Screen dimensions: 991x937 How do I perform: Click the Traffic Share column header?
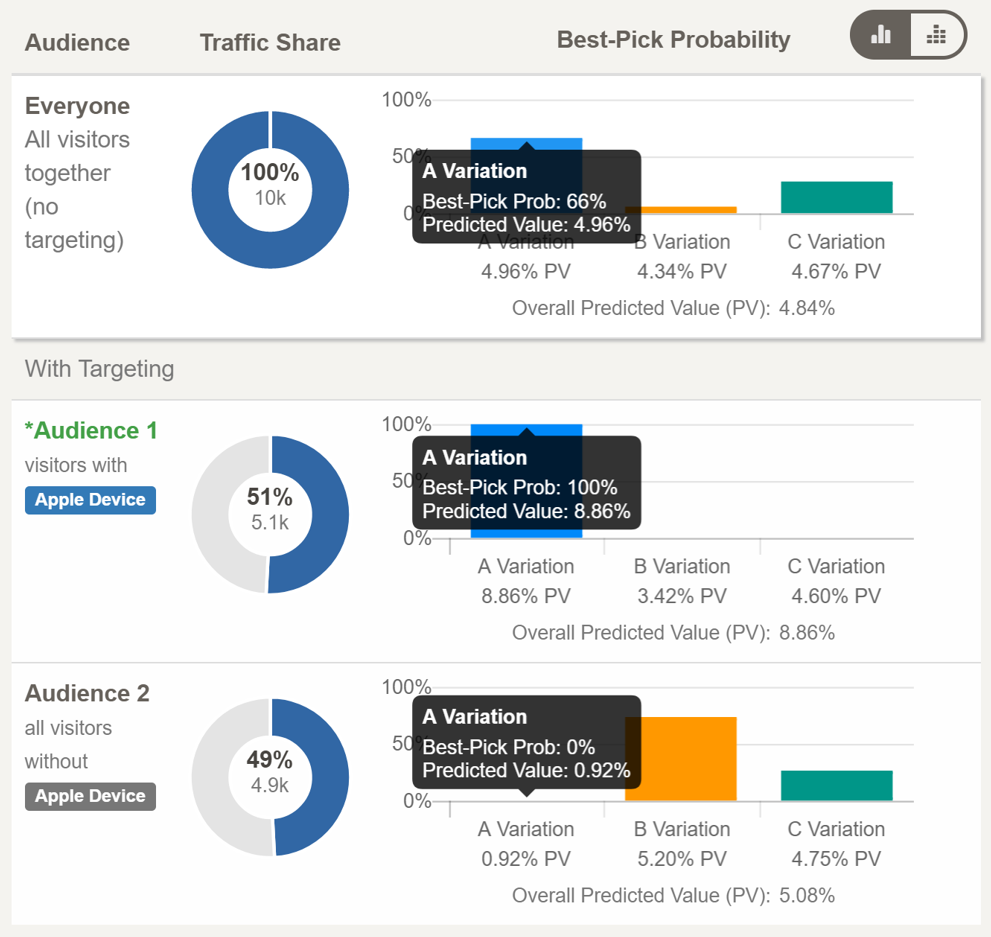pos(270,43)
